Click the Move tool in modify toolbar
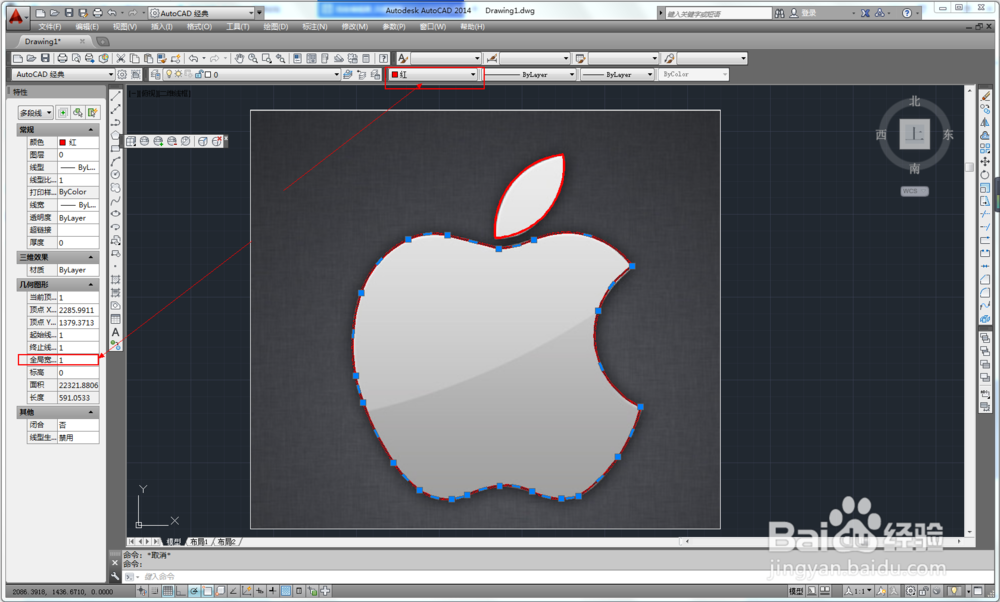The image size is (1000, 602). pyautogui.click(x=985, y=161)
